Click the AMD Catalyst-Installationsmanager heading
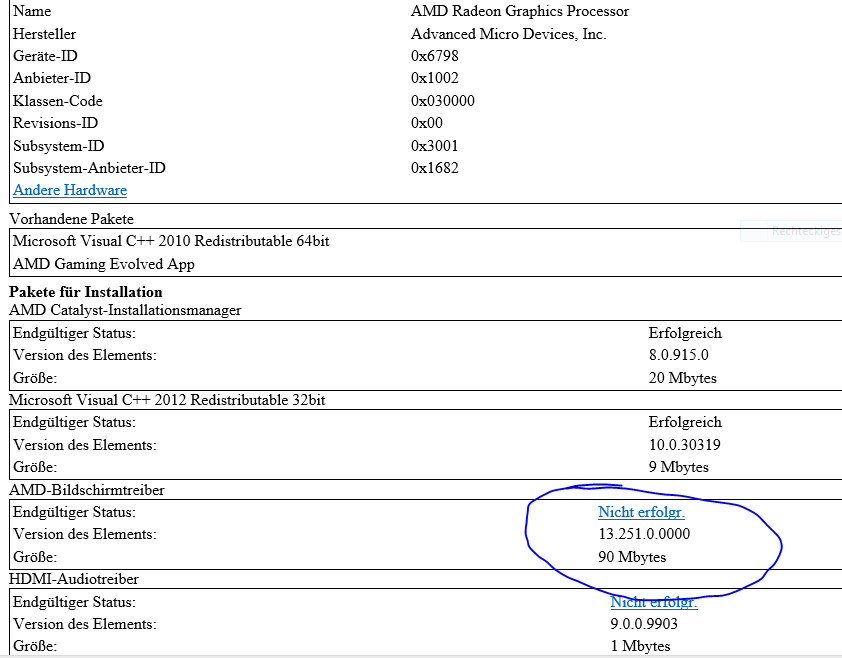Image resolution: width=842 pixels, height=658 pixels. pyautogui.click(x=125, y=310)
